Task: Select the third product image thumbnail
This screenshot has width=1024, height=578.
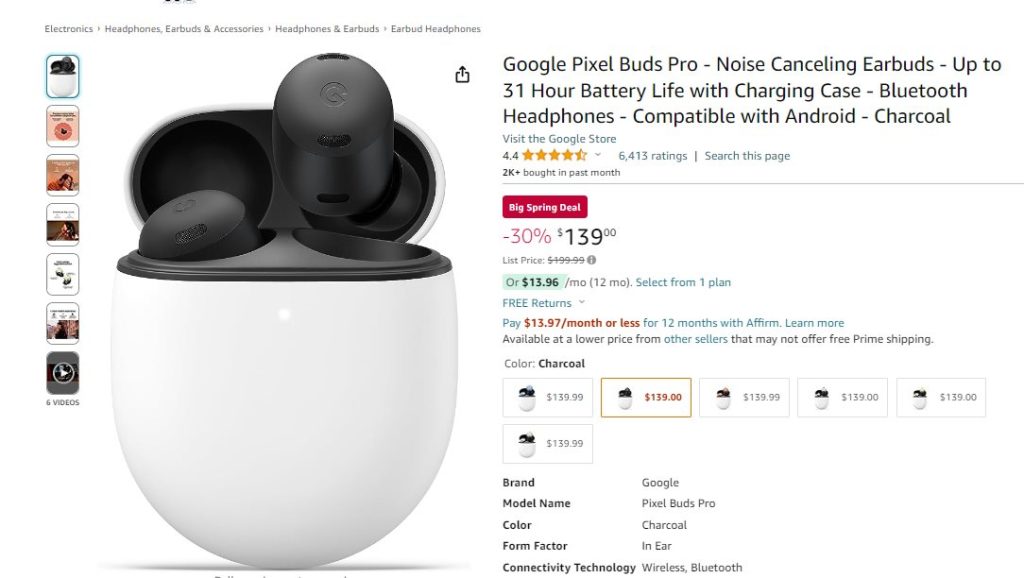Action: click(63, 176)
